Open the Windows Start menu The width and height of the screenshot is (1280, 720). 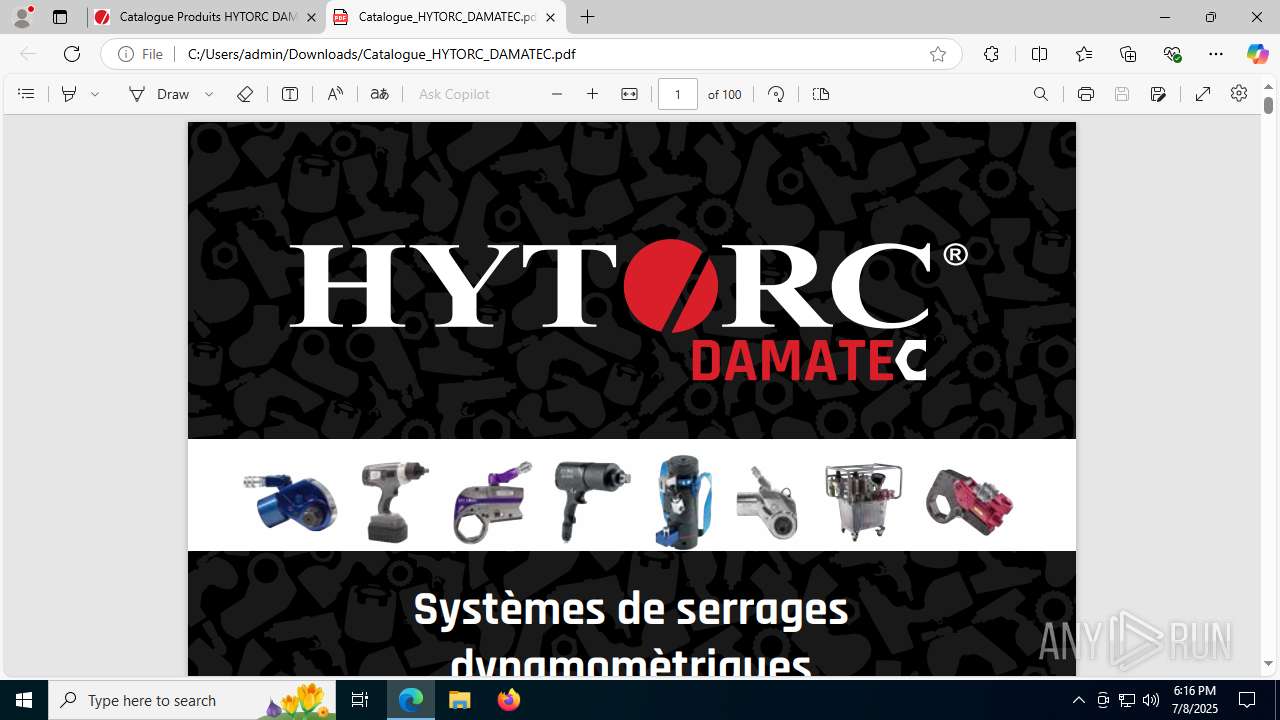tap(24, 700)
